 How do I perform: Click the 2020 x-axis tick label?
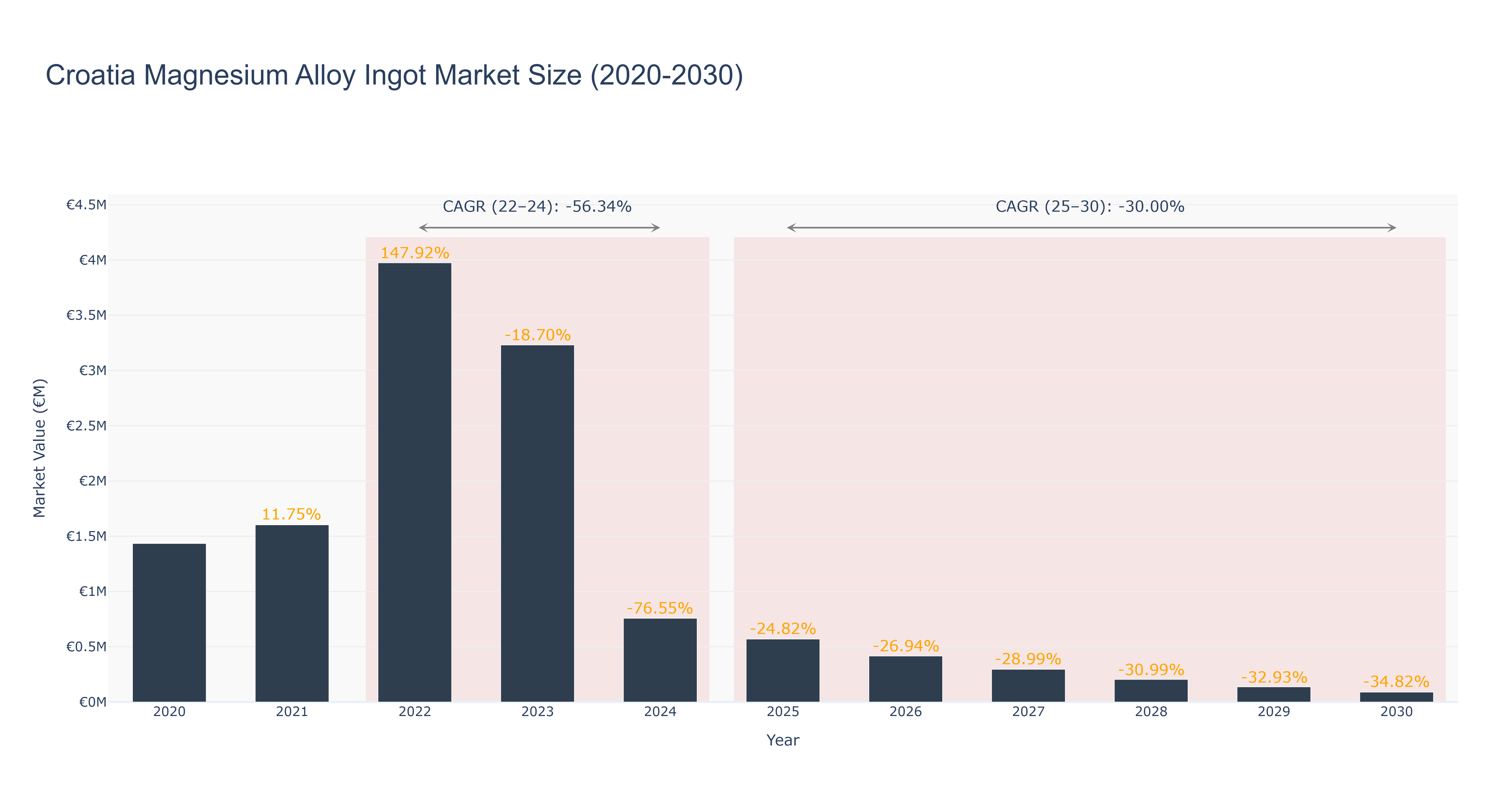pyautogui.click(x=169, y=712)
